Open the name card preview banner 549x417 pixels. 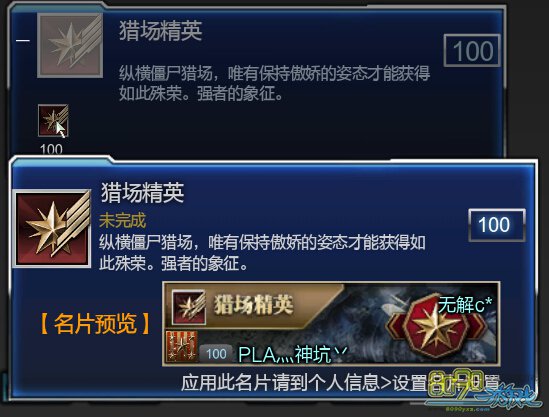coord(331,324)
